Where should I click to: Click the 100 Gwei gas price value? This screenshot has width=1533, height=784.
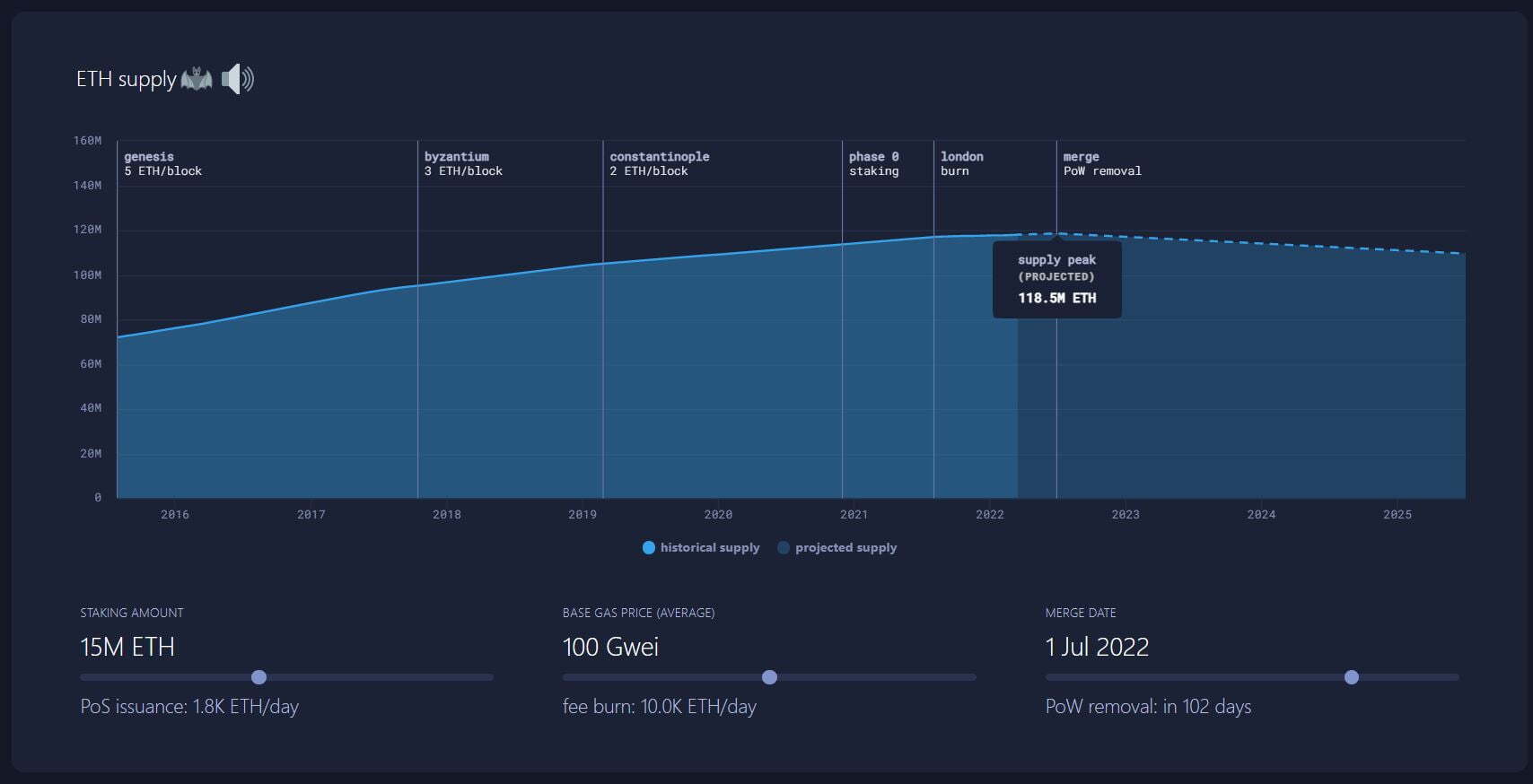[x=610, y=647]
